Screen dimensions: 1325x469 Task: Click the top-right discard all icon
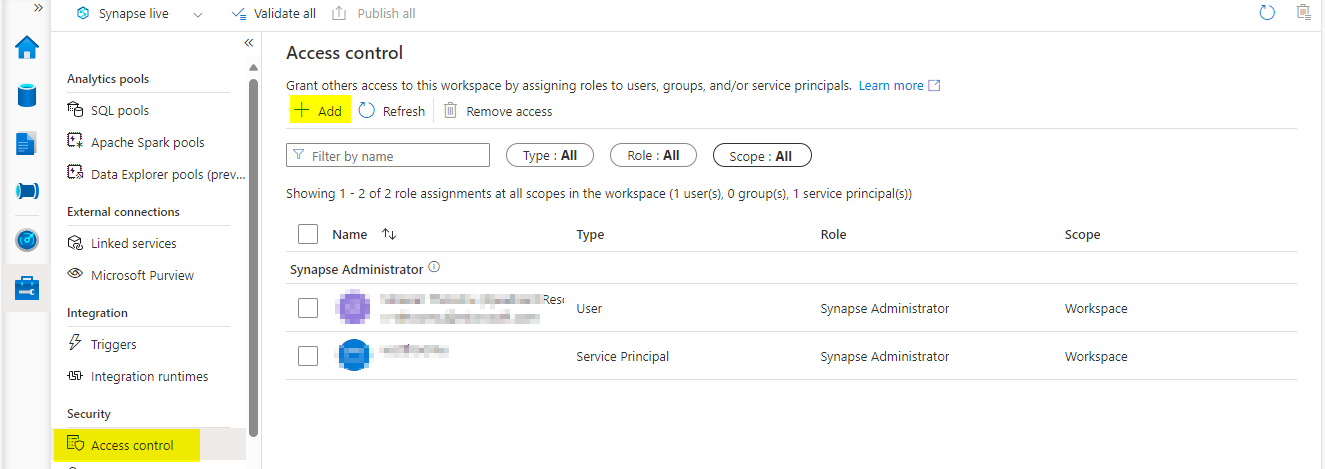pyautogui.click(x=1303, y=13)
